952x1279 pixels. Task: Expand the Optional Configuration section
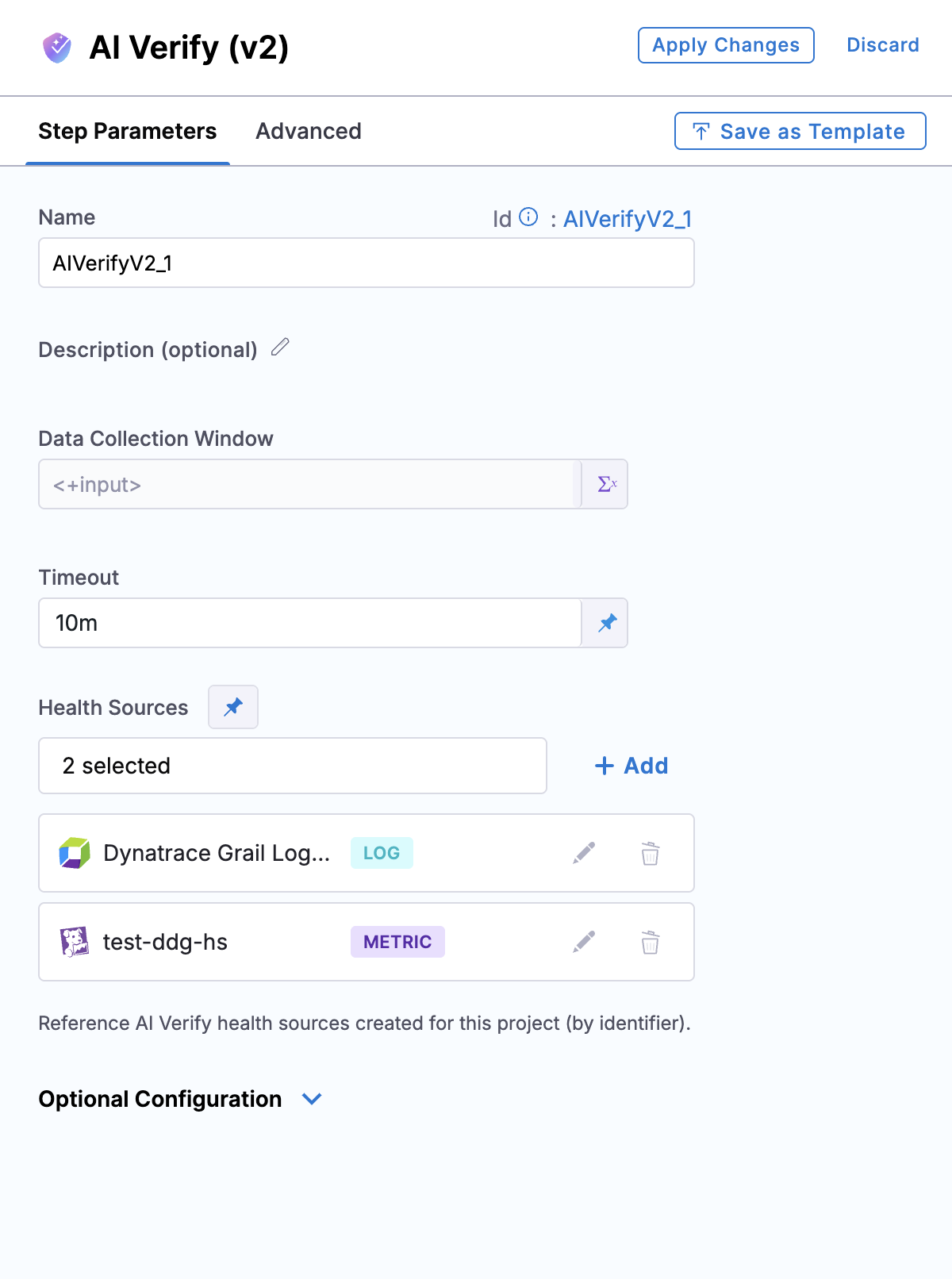coord(312,1099)
